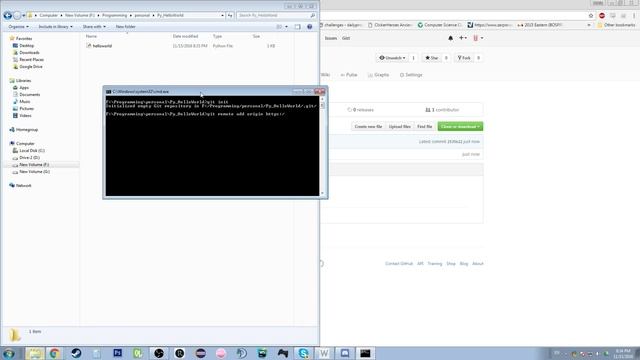
Task: Click 1 contributor link
Action: pyautogui.click(x=442, y=110)
